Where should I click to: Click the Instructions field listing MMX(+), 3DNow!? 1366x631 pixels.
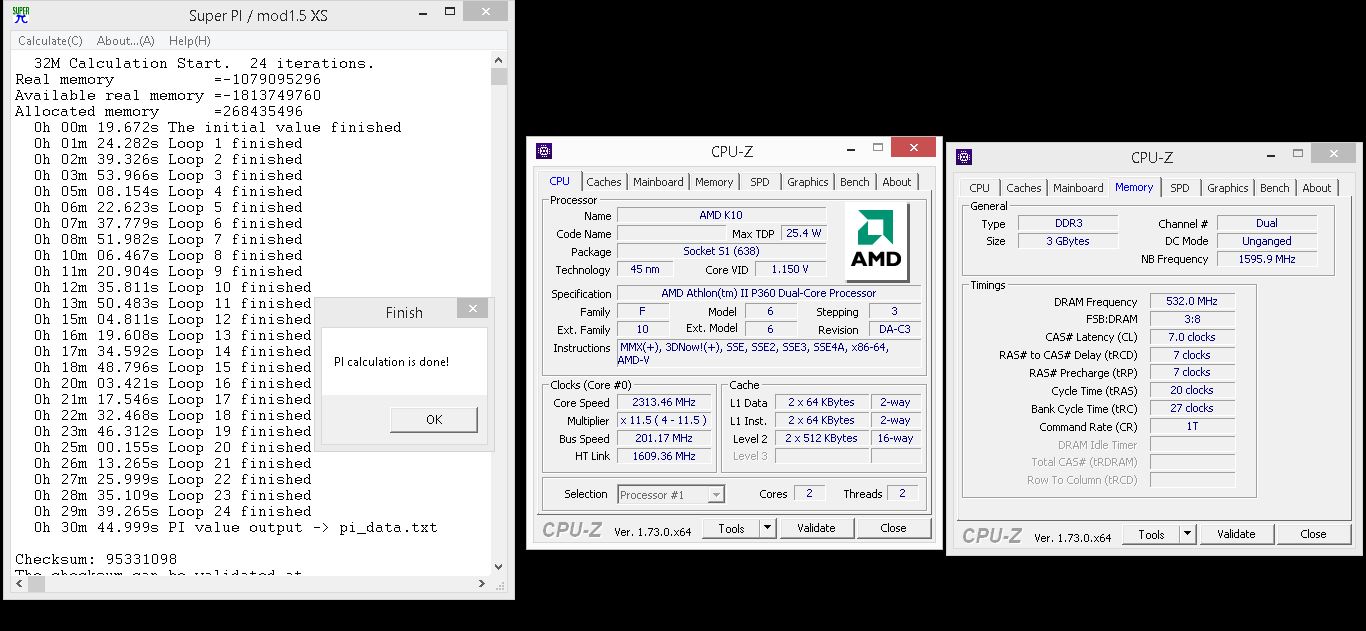click(768, 353)
